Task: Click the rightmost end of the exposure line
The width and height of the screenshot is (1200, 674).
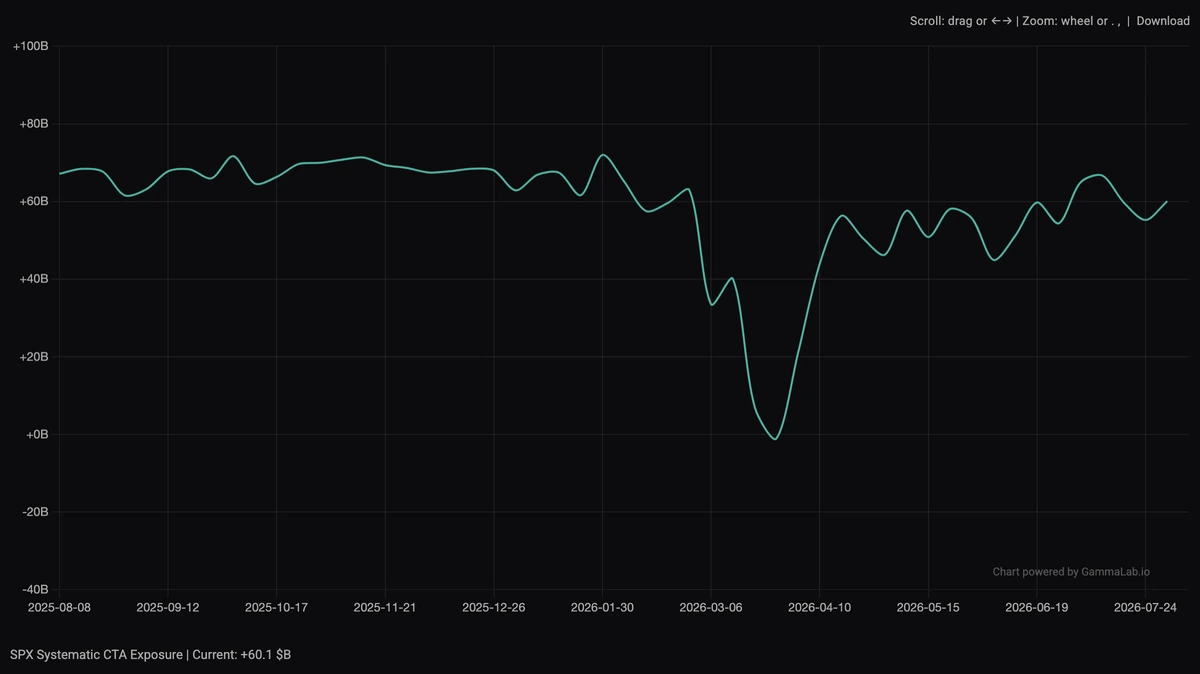Action: pyautogui.click(x=1167, y=201)
